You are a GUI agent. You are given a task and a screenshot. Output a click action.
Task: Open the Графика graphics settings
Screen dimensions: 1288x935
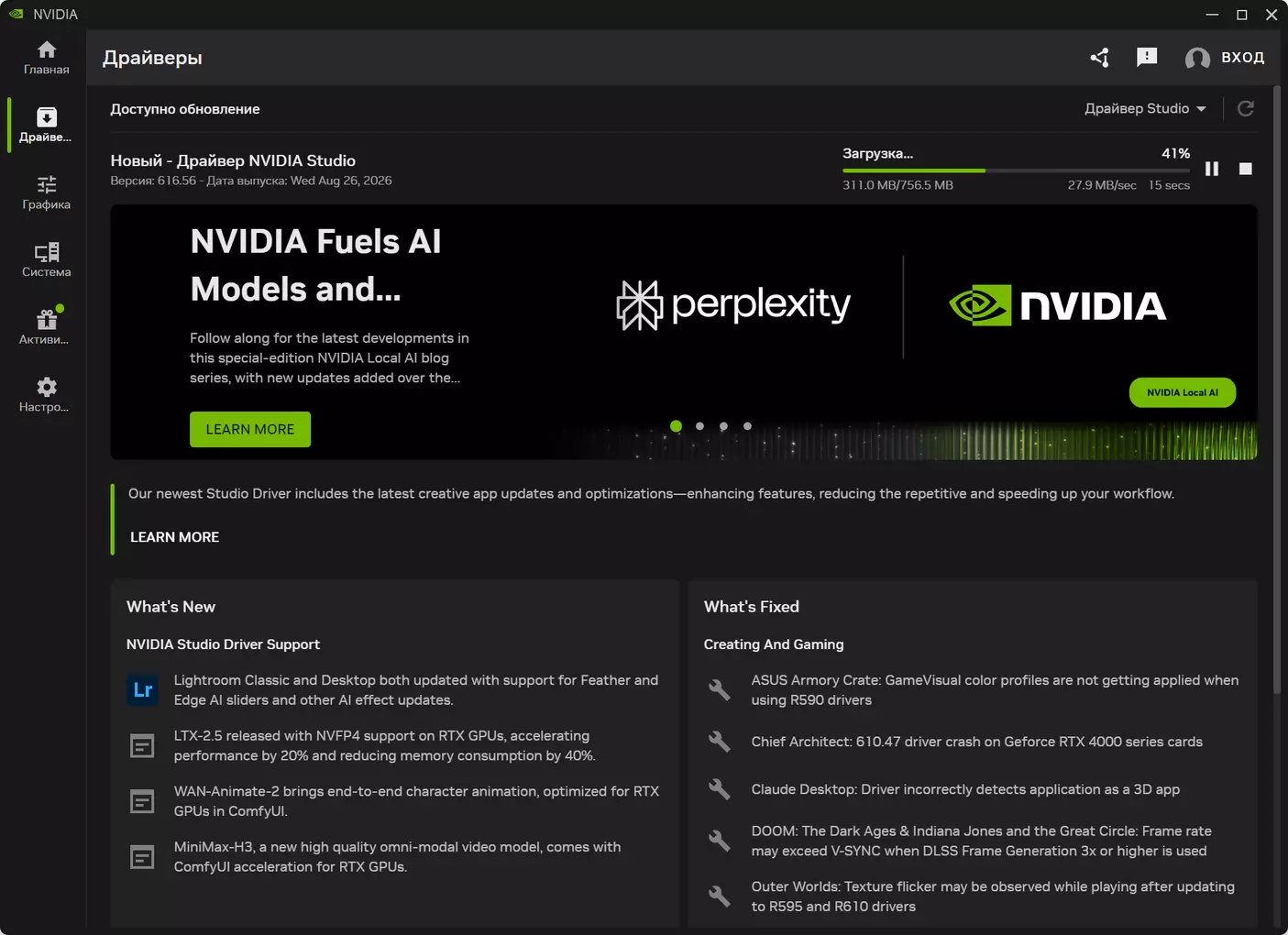pyautogui.click(x=46, y=192)
